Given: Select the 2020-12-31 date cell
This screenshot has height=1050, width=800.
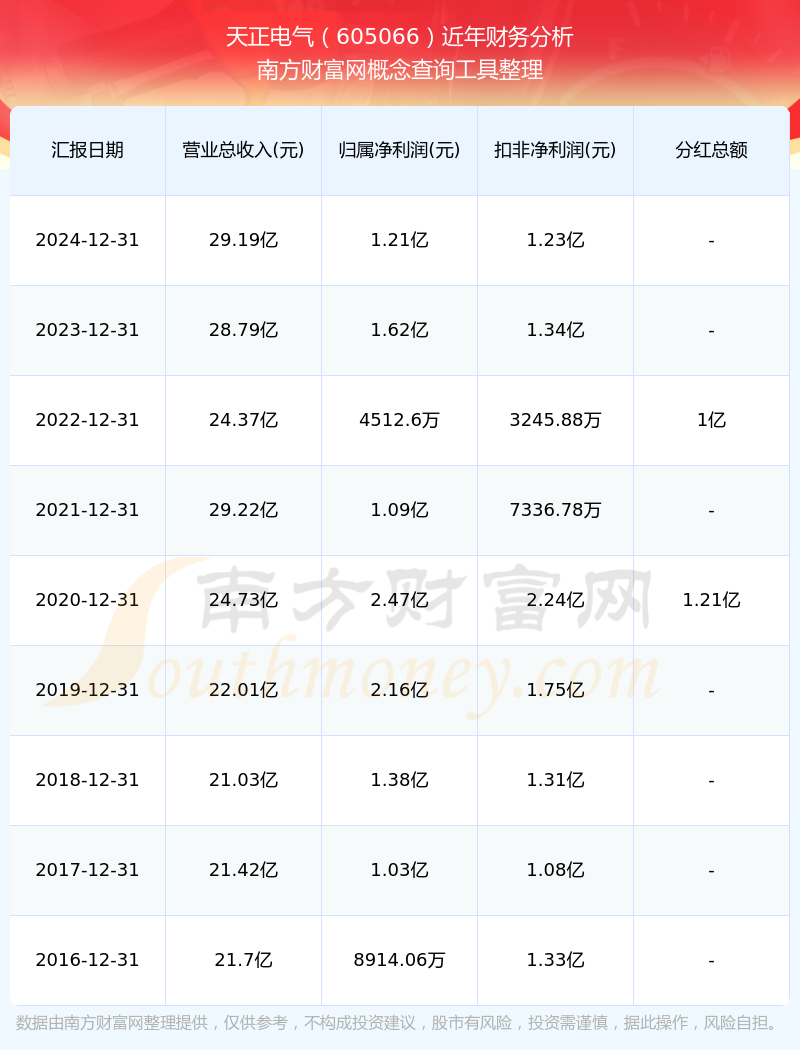Looking at the screenshot, I should pos(88,600).
